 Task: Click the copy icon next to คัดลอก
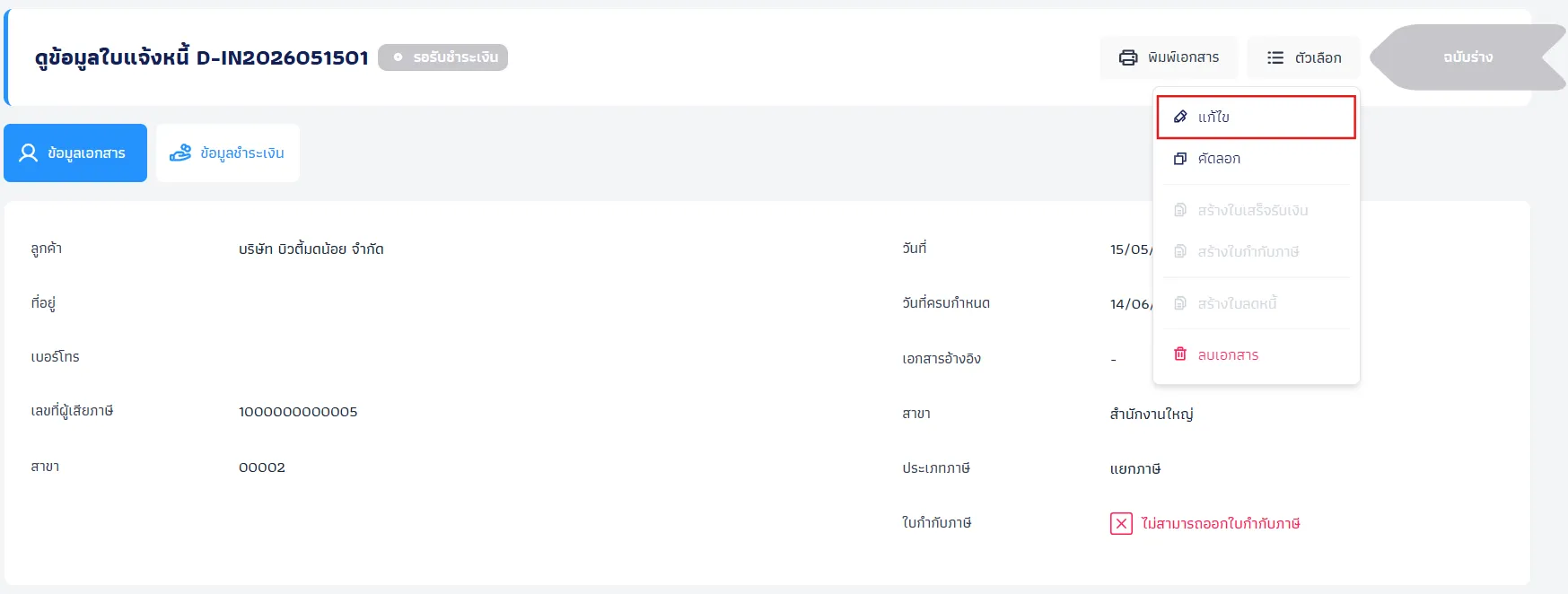click(1180, 159)
